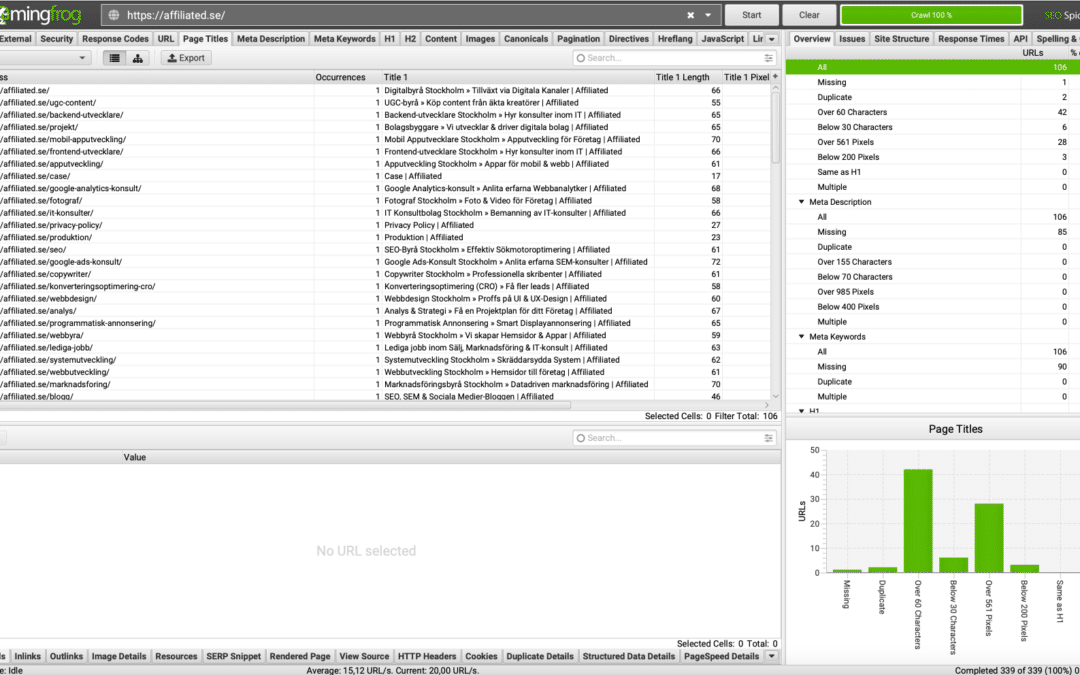Switch to the Meta Keywords tab
Screen dimensions: 1080x675
(x=344, y=39)
